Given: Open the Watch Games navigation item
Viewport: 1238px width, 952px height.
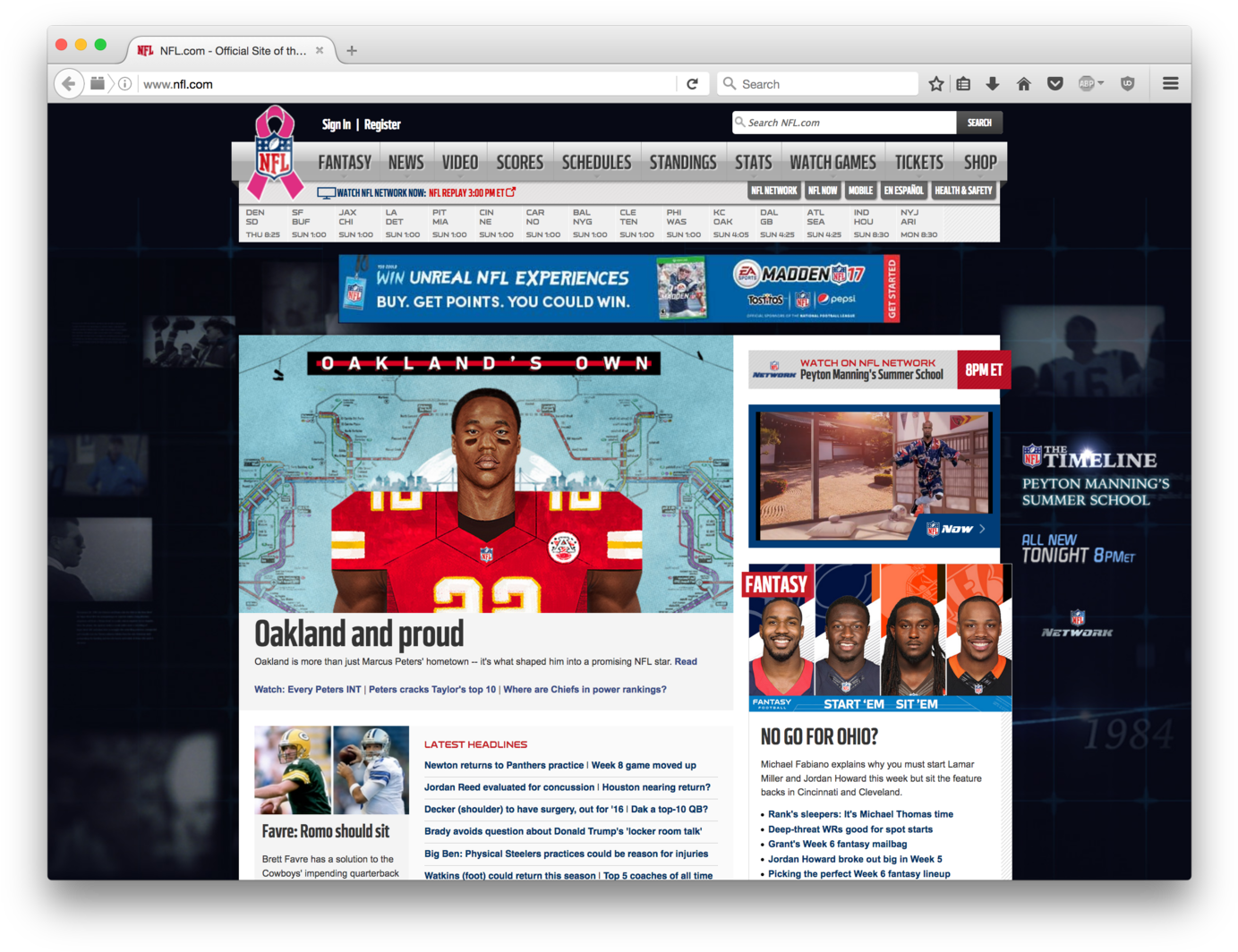Looking at the screenshot, I should coord(833,163).
